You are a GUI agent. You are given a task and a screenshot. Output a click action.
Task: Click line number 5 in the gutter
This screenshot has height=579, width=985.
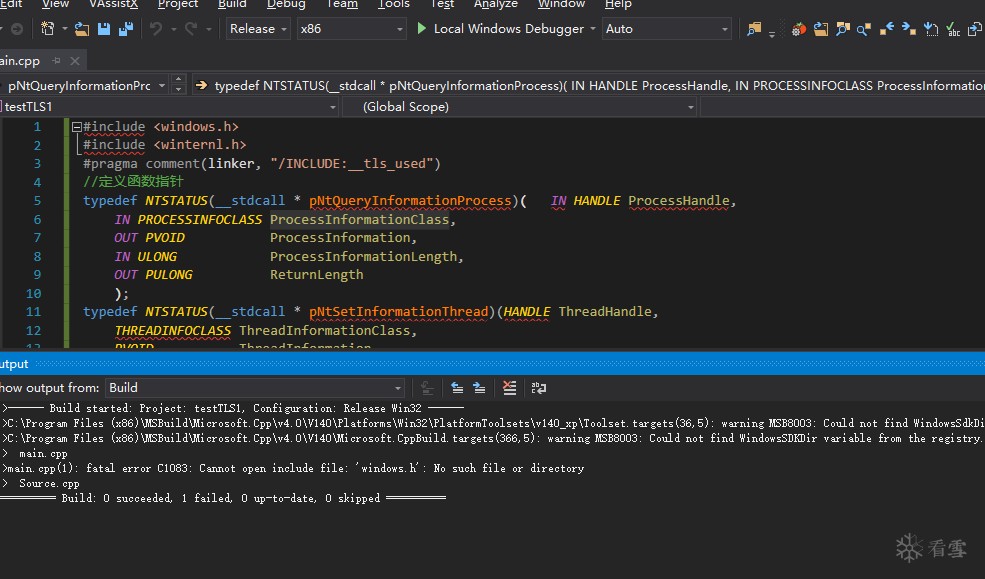pyautogui.click(x=37, y=201)
